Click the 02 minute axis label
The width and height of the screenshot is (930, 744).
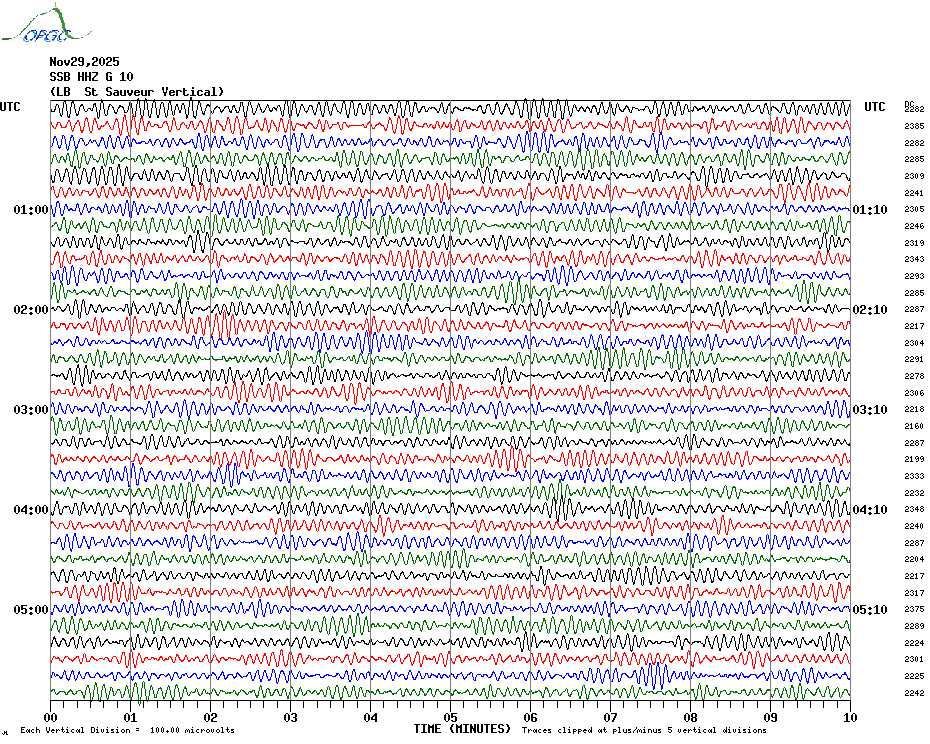211,718
